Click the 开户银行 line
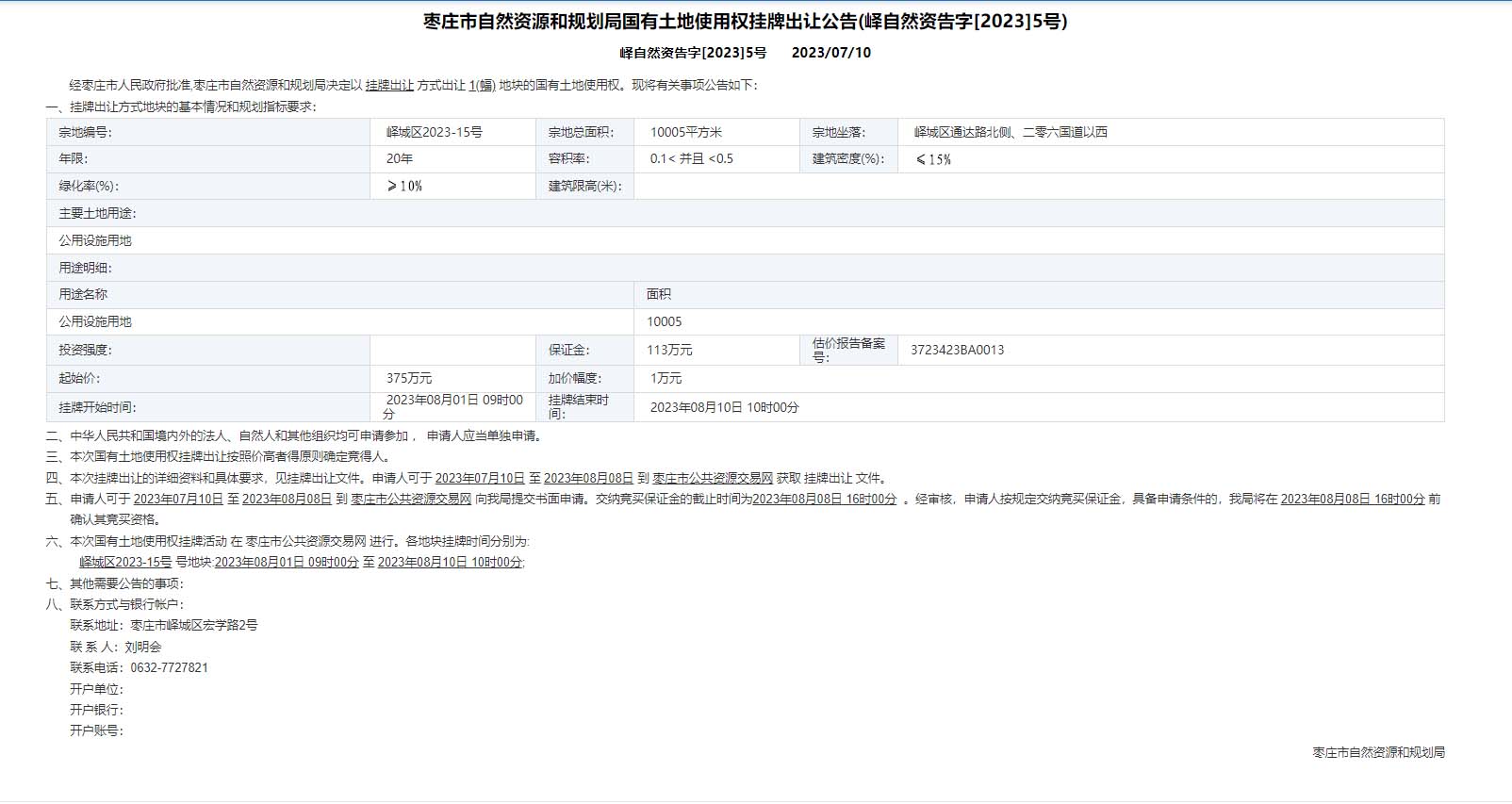Image resolution: width=1512 pixels, height=804 pixels. (x=96, y=710)
